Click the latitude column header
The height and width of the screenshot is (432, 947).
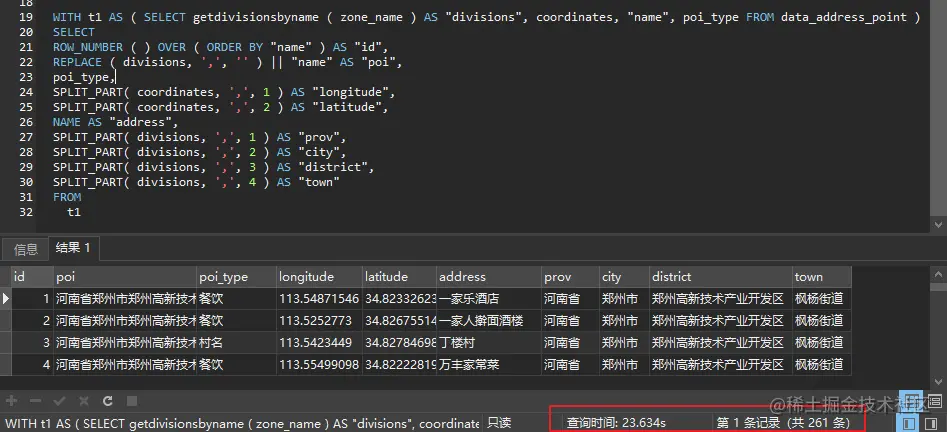click(x=399, y=277)
